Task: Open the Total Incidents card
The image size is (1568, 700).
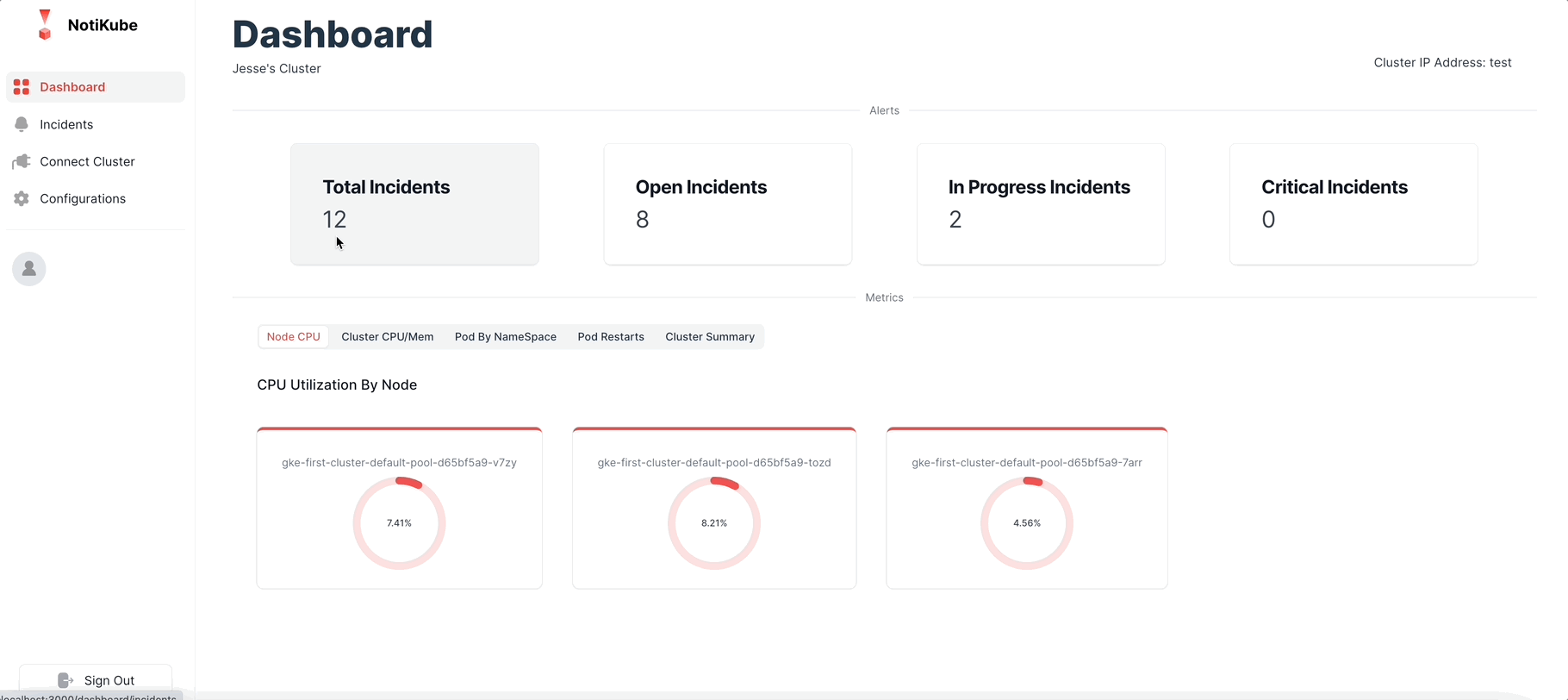Action: [414, 204]
